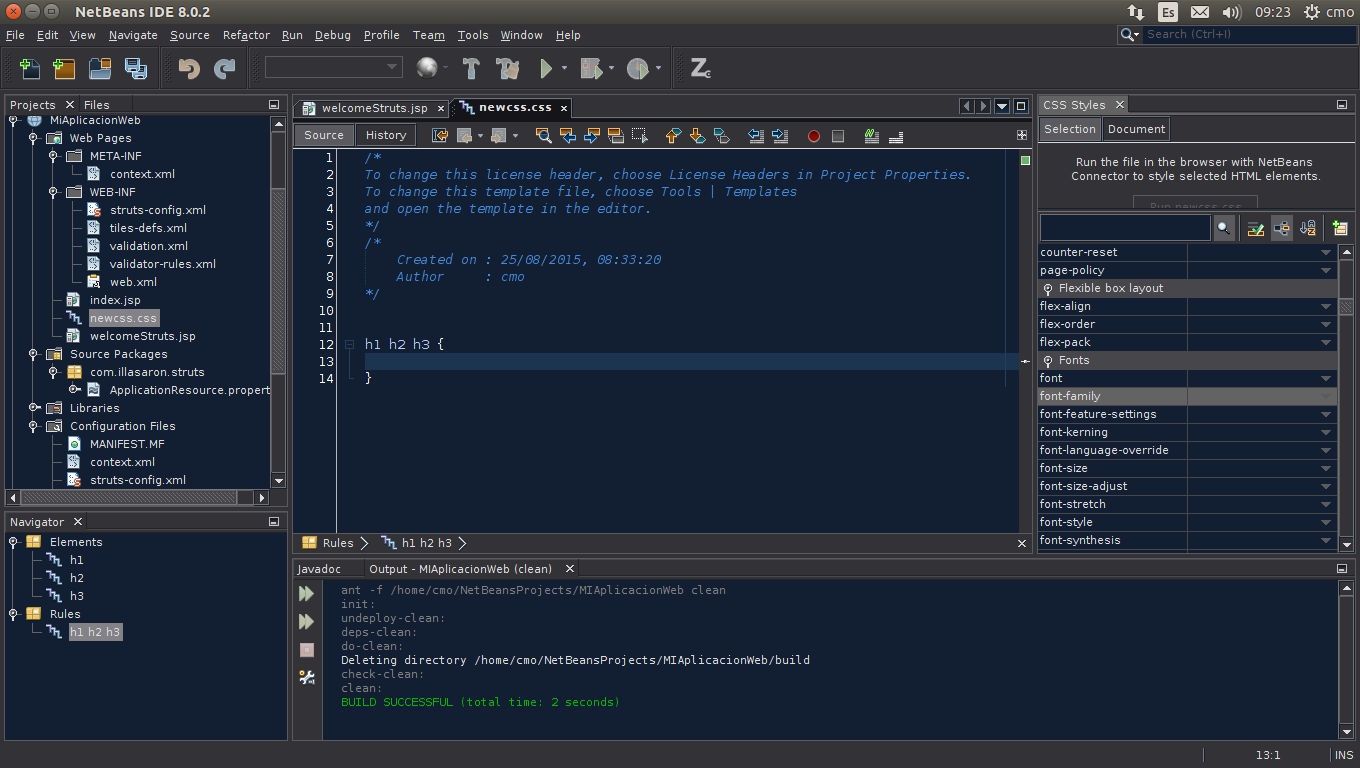Open the font-family value dropdown
The height and width of the screenshot is (768, 1360).
click(1326, 396)
